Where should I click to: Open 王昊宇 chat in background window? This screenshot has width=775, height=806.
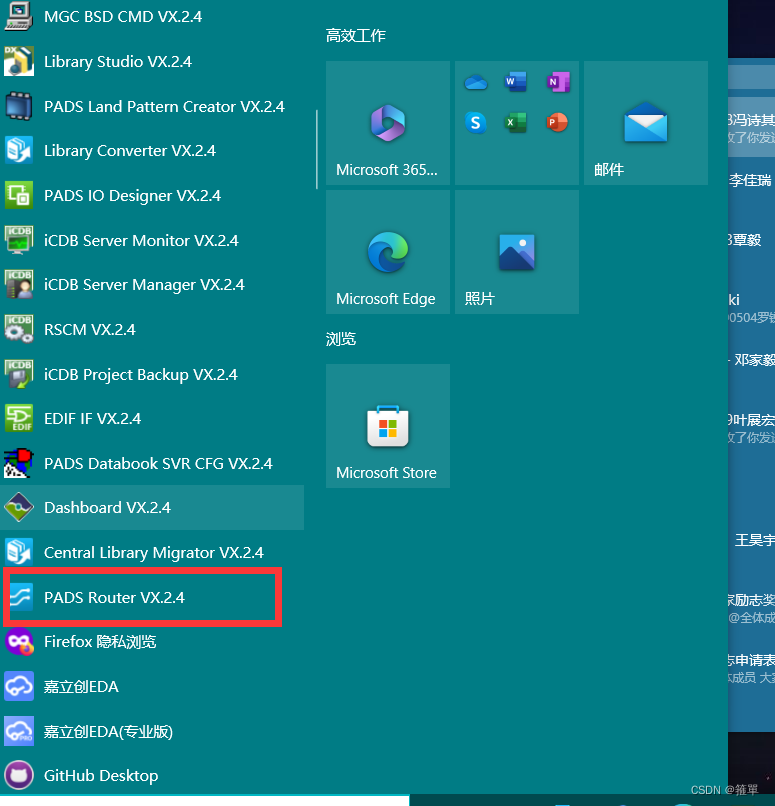coord(754,540)
